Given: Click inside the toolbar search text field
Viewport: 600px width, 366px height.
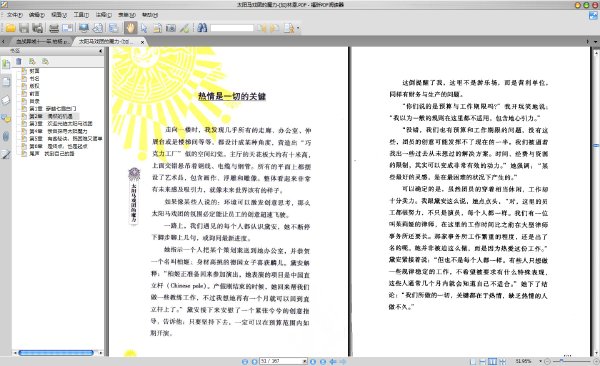Looking at the screenshot, I should pyautogui.click(x=232, y=28).
